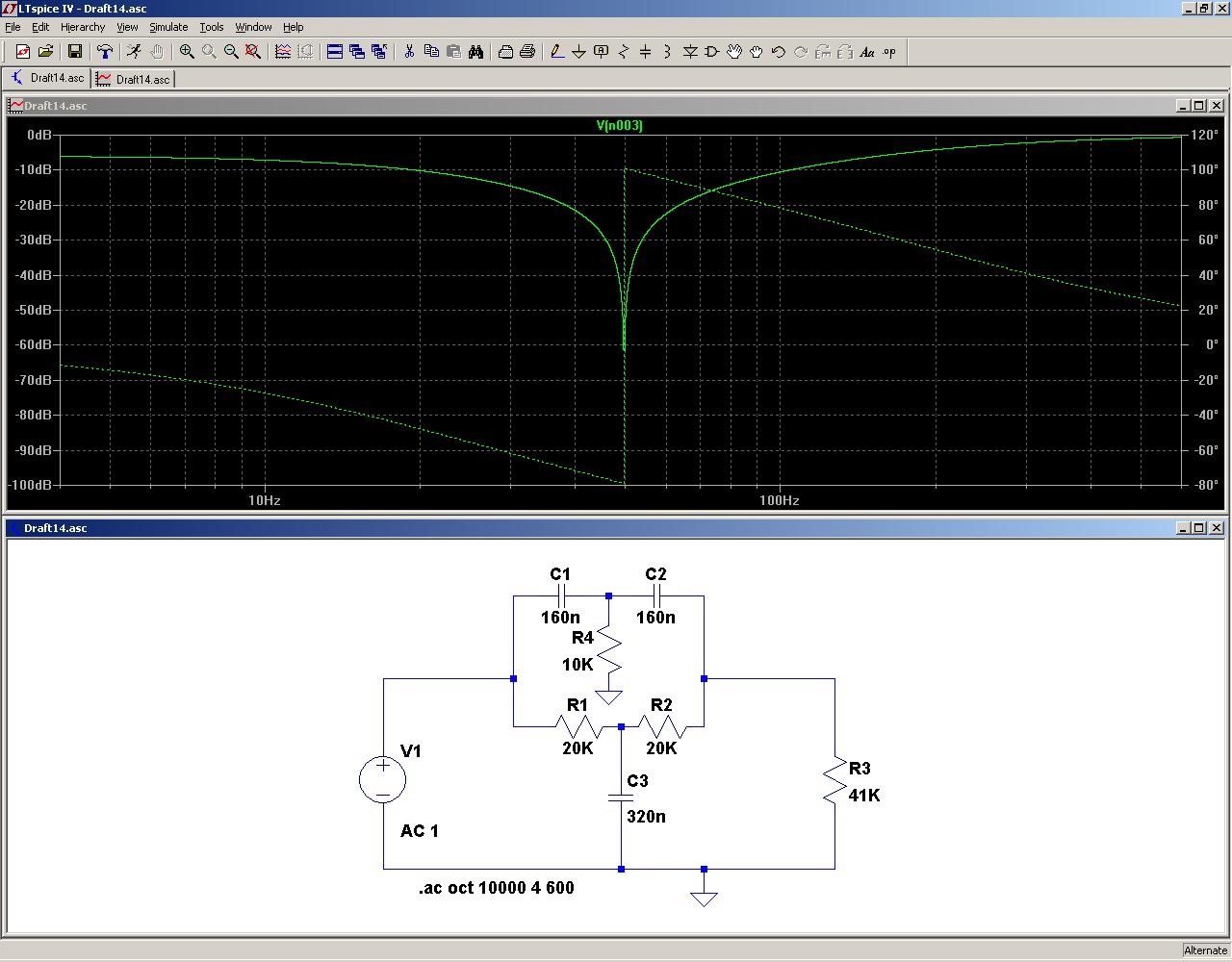Click the V(n003) trace label

pos(619,125)
